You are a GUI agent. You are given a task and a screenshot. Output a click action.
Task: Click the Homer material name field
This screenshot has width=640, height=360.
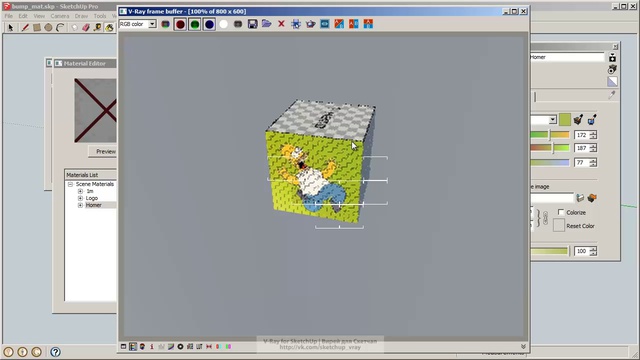click(x=567, y=57)
